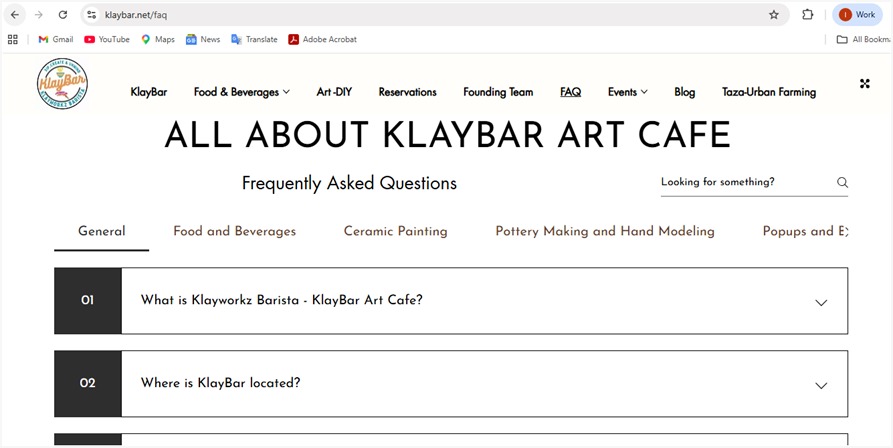The height and width of the screenshot is (448, 893).
Task: Open the Art-DIY menu item
Action: [334, 92]
